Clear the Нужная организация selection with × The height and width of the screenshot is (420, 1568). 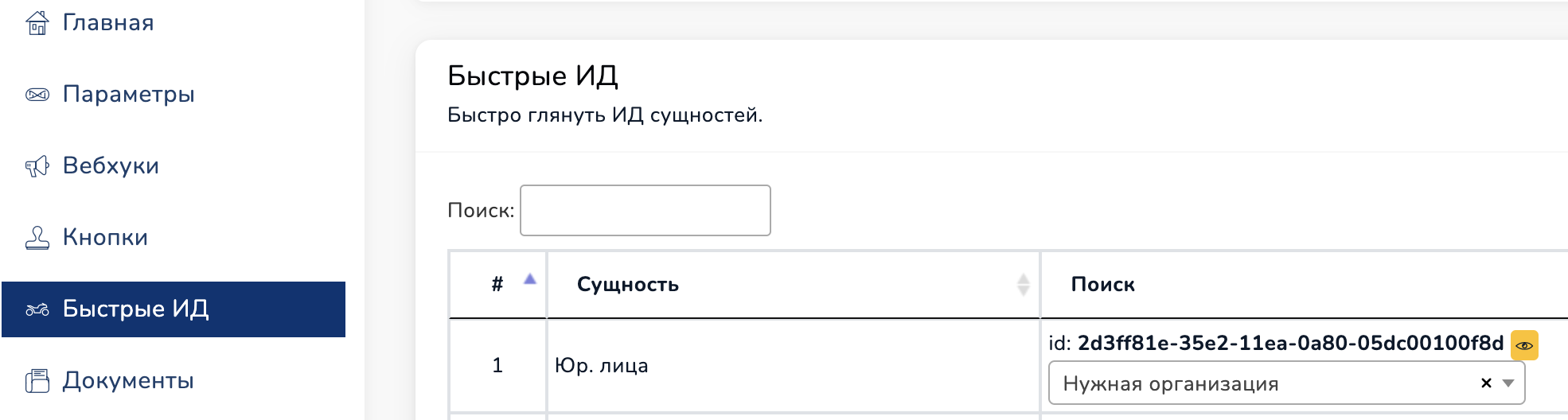click(x=1486, y=383)
